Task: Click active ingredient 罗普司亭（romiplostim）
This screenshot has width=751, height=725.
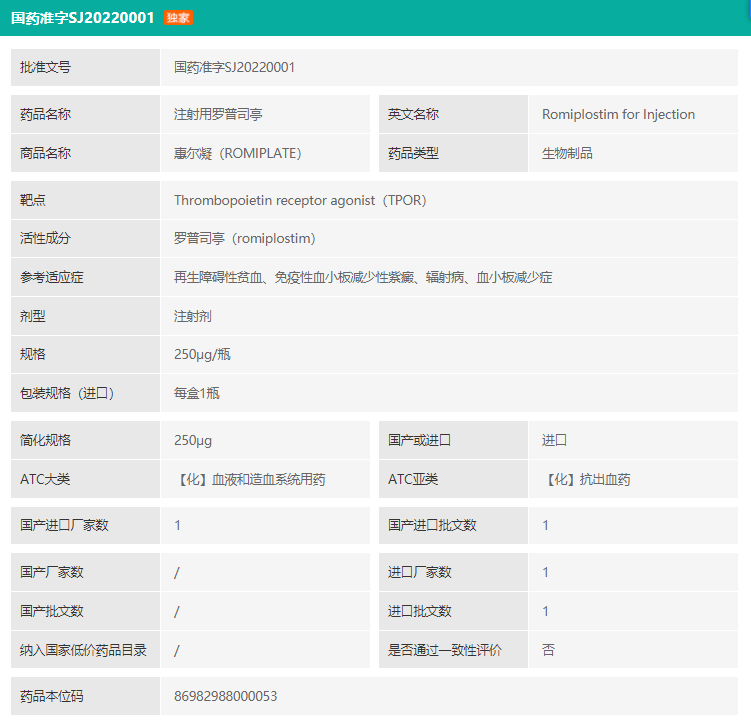Action: coord(244,238)
